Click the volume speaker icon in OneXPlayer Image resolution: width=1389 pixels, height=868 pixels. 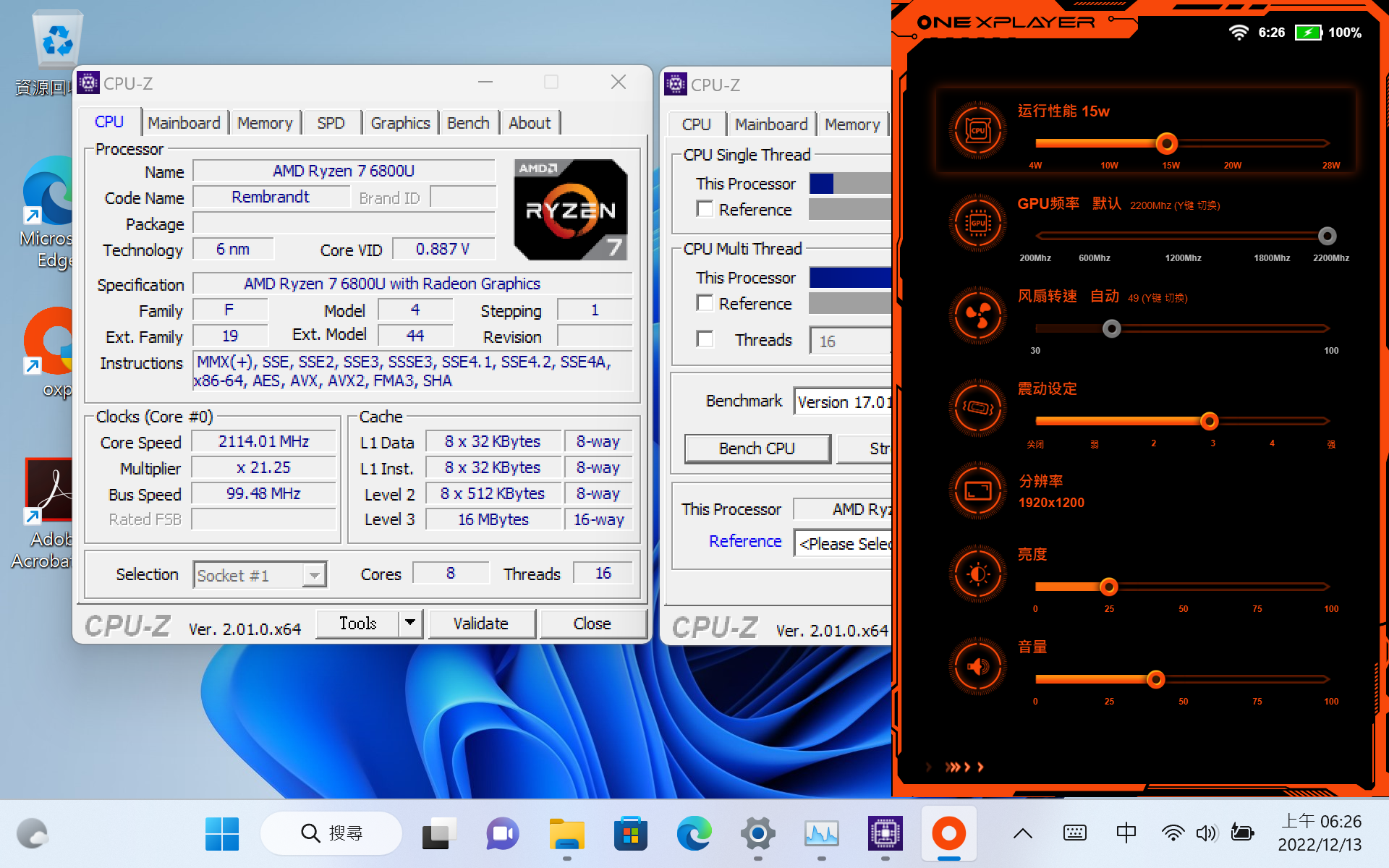pos(977,666)
